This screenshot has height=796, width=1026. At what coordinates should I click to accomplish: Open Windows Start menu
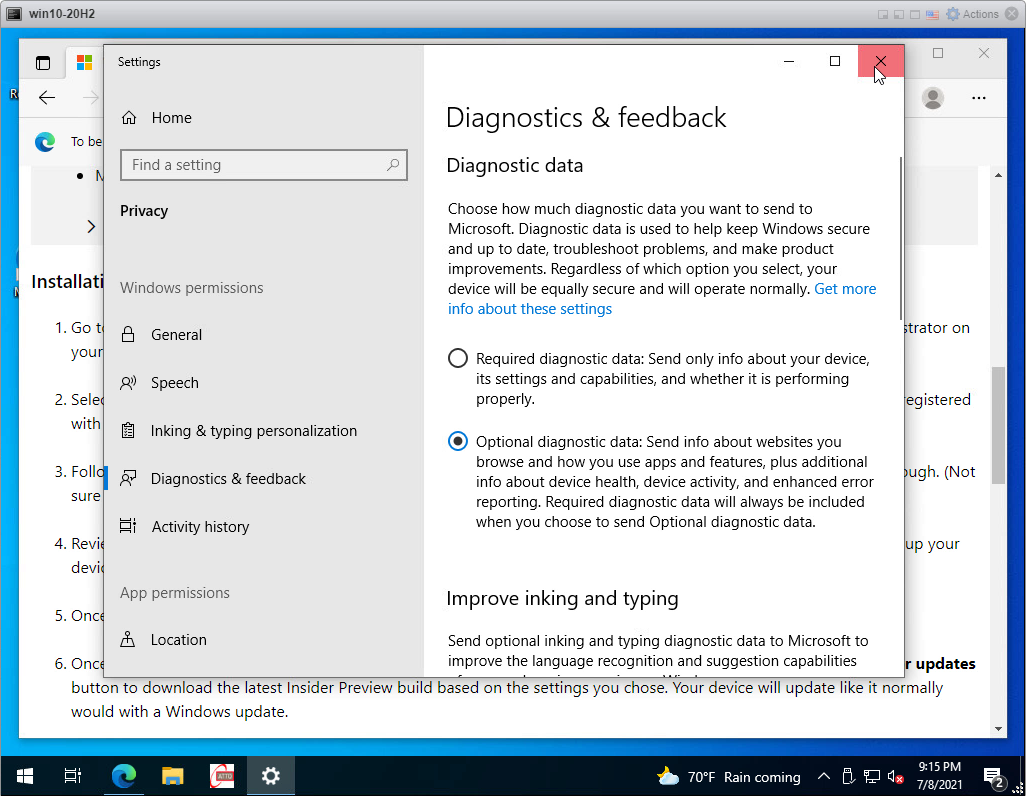(25, 776)
